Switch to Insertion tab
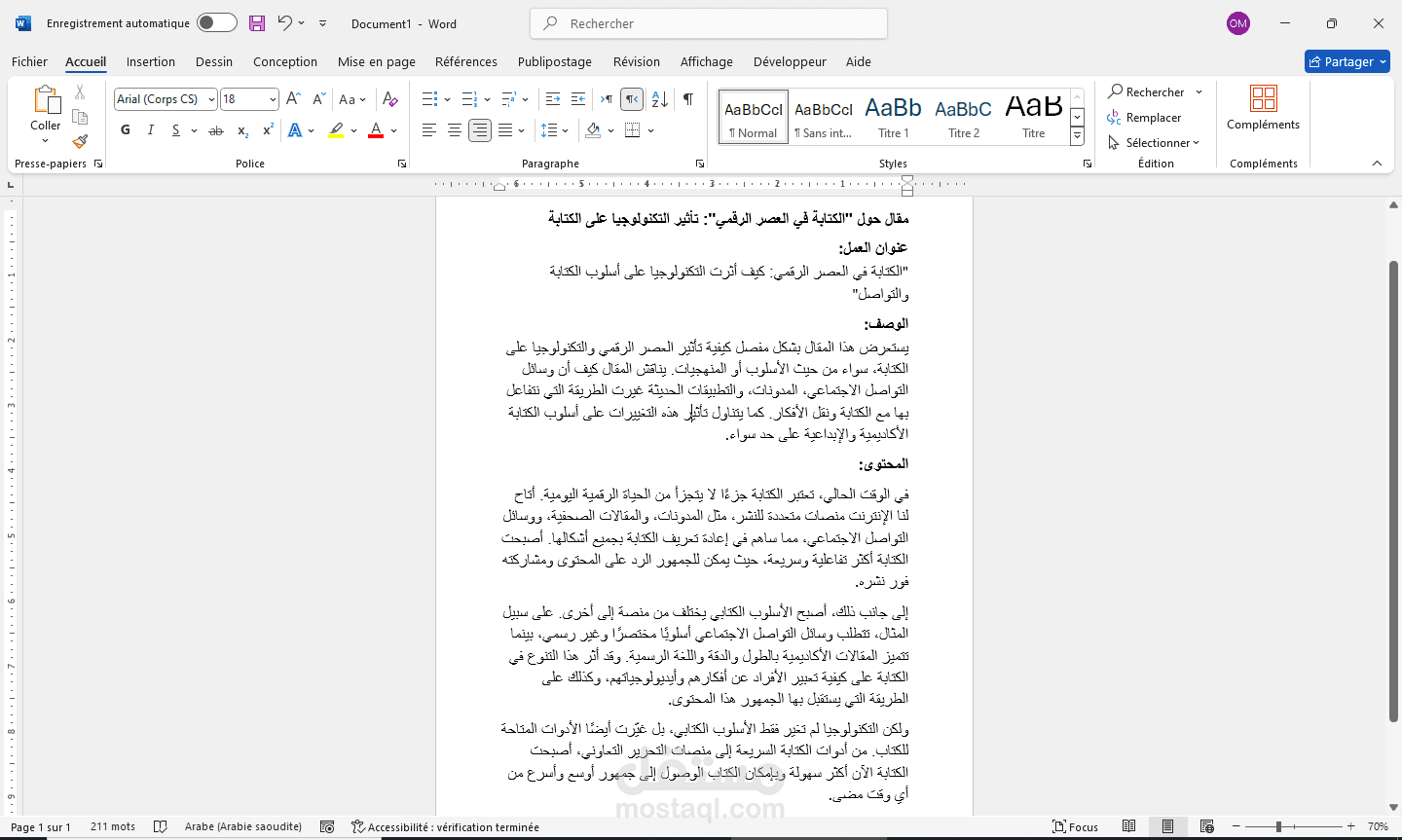The width and height of the screenshot is (1402, 840). 151,61
